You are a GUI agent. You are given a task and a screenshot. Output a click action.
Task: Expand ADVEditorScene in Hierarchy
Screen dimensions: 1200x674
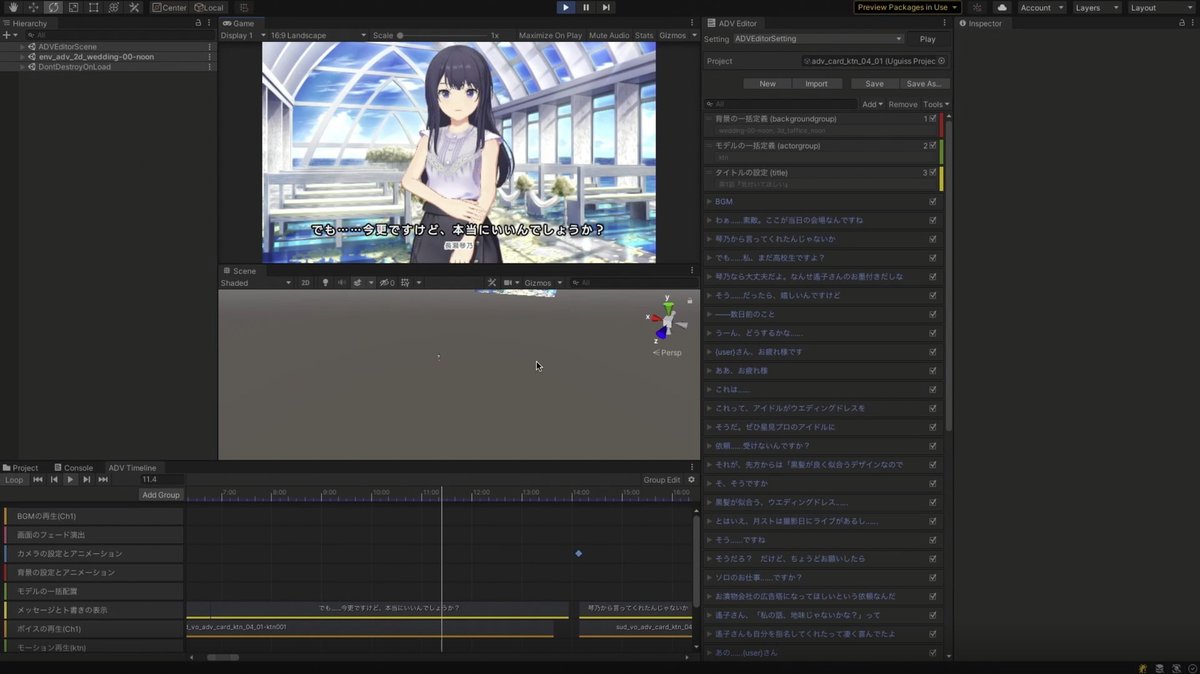tap(23, 46)
